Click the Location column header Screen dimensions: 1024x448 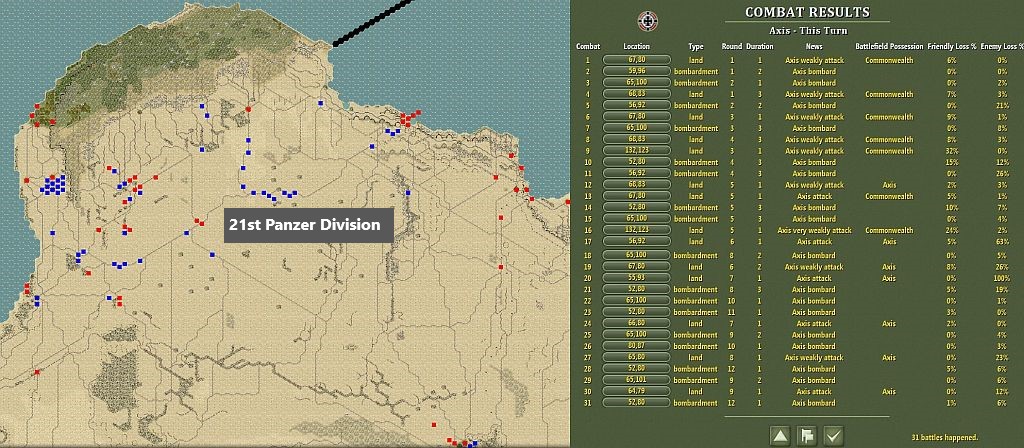[x=636, y=46]
